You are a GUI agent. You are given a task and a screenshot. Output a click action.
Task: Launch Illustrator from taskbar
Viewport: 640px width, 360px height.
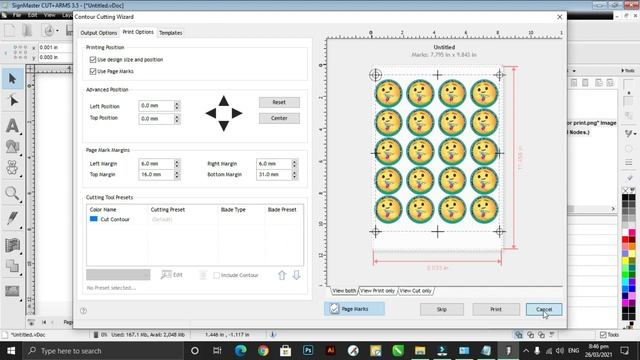point(330,351)
